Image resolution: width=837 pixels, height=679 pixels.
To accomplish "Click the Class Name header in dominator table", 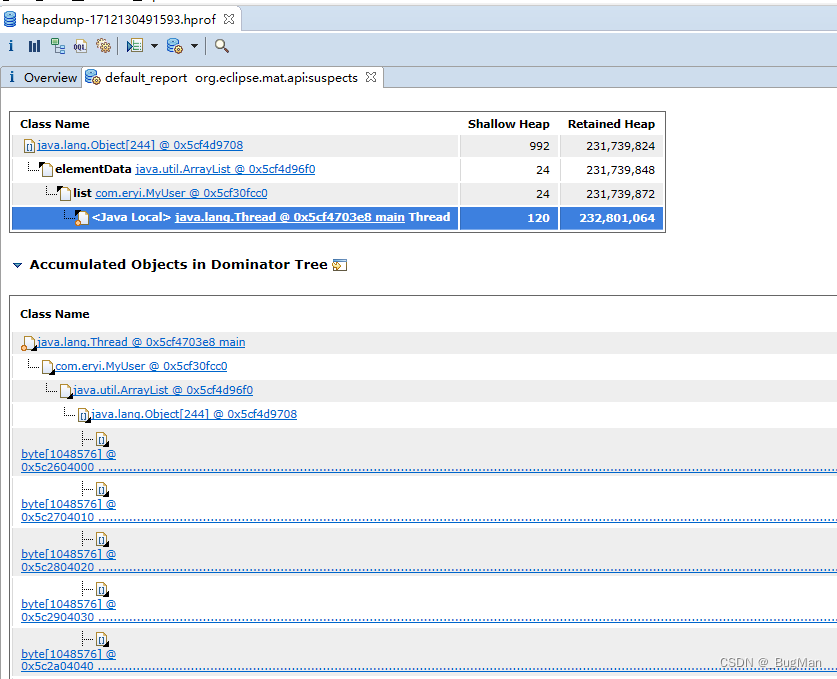I will pos(54,314).
